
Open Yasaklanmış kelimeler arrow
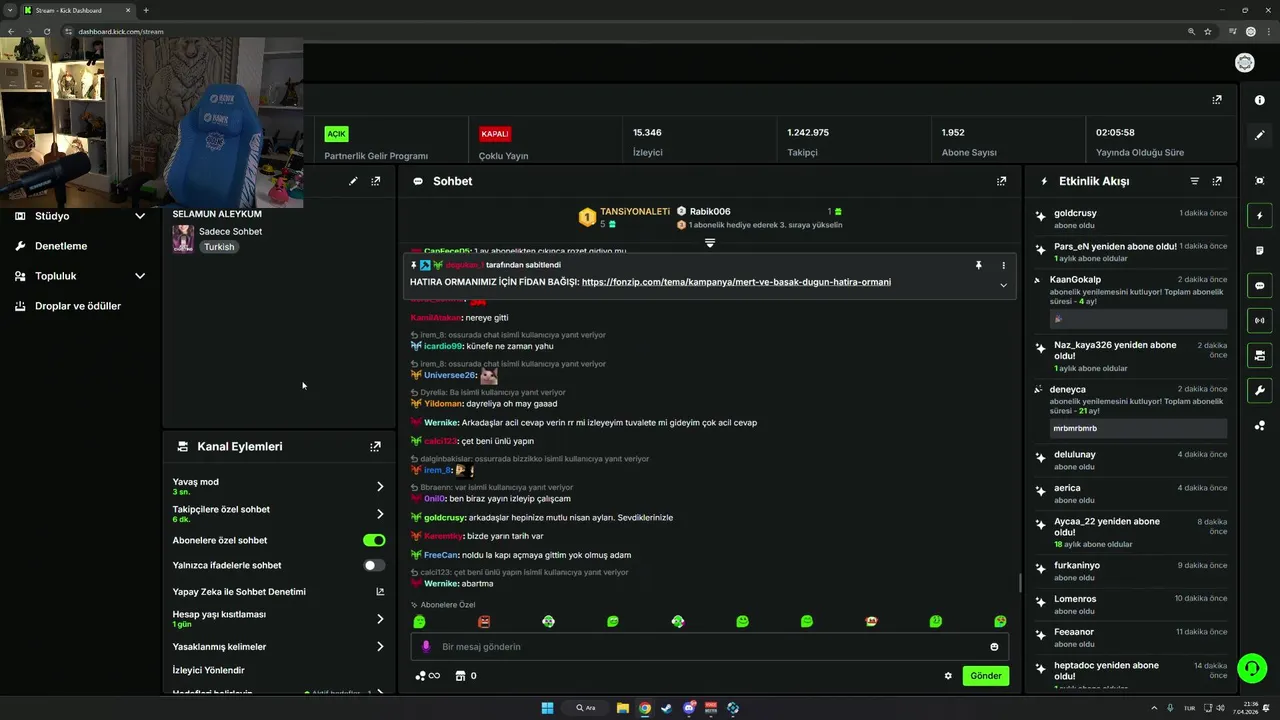point(380,647)
